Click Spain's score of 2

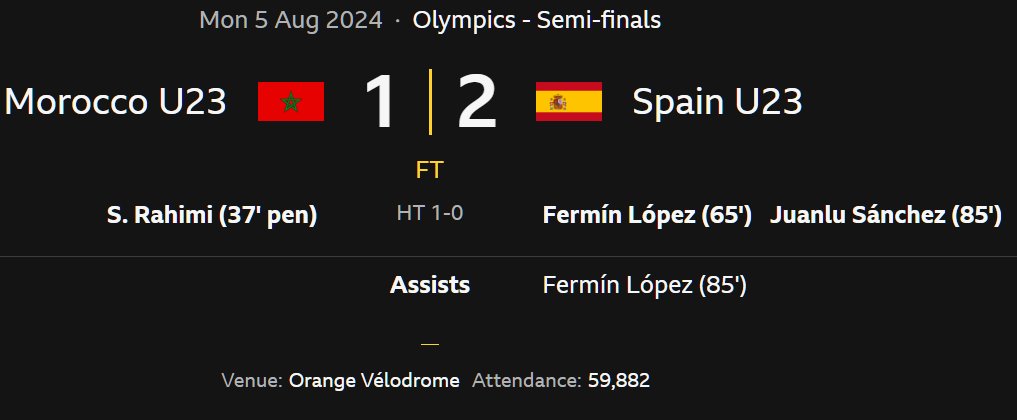click(x=477, y=102)
